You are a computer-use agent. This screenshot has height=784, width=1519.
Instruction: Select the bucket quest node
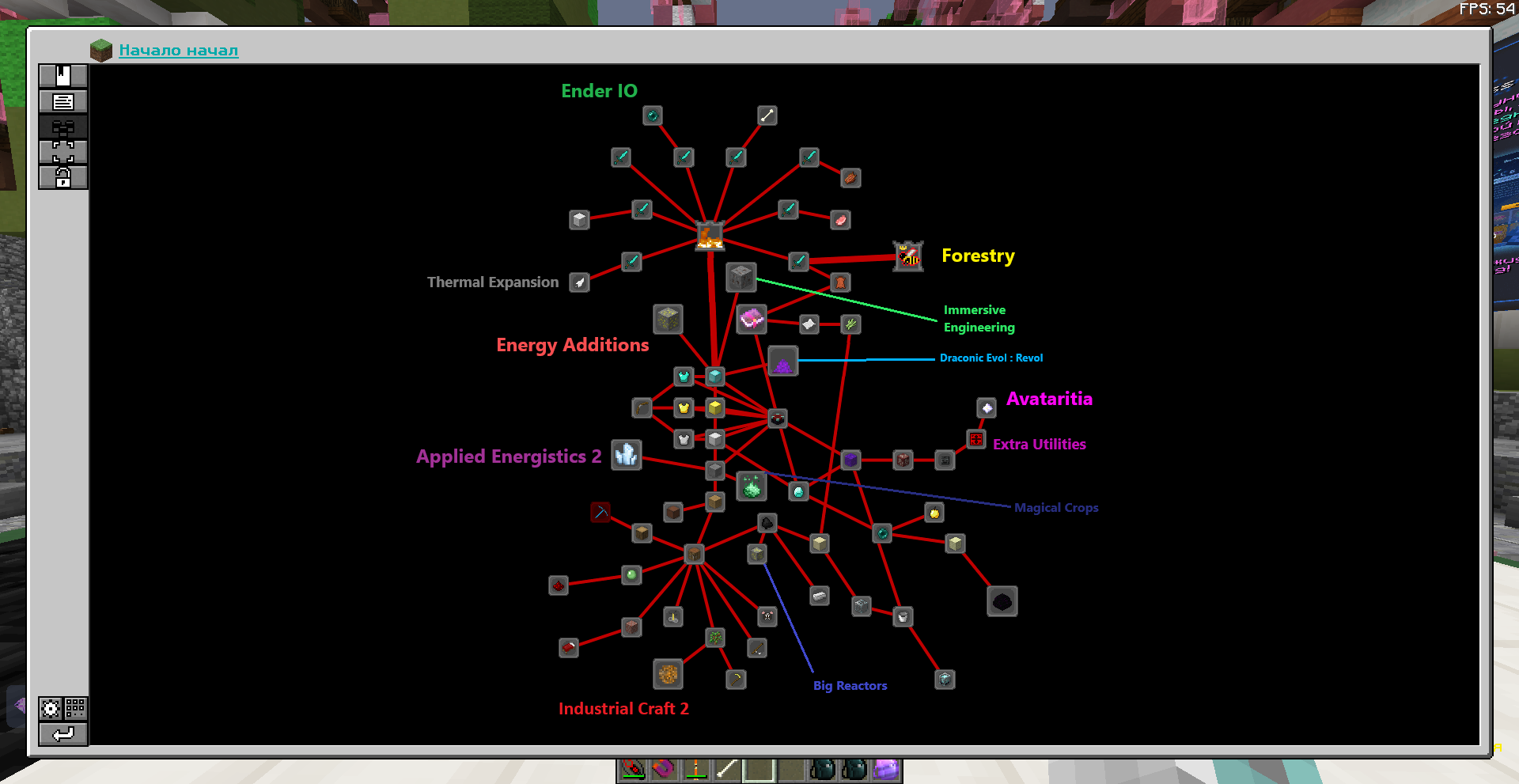click(903, 616)
